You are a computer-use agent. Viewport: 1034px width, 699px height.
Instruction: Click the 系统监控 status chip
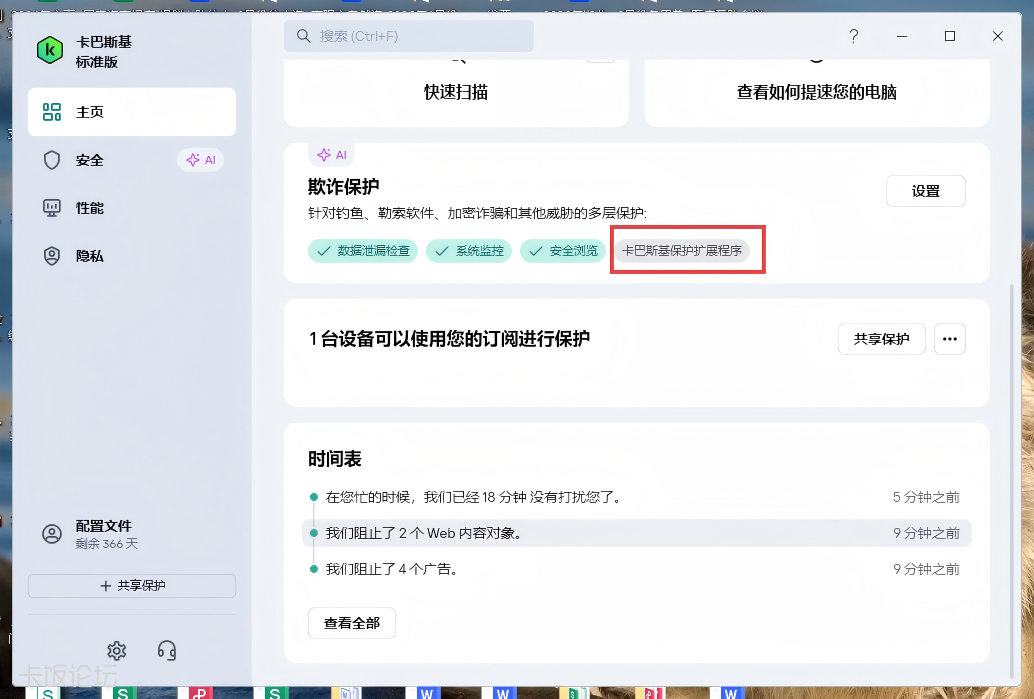[469, 251]
